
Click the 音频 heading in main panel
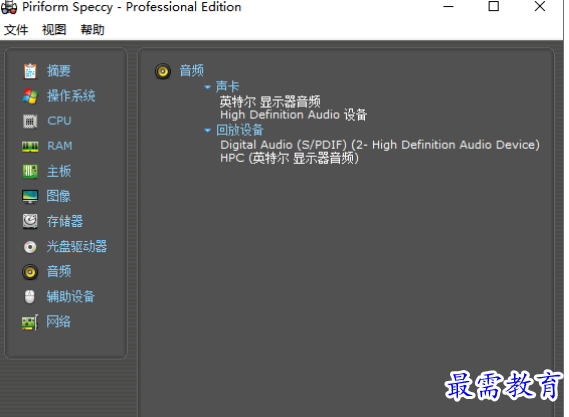pos(192,71)
